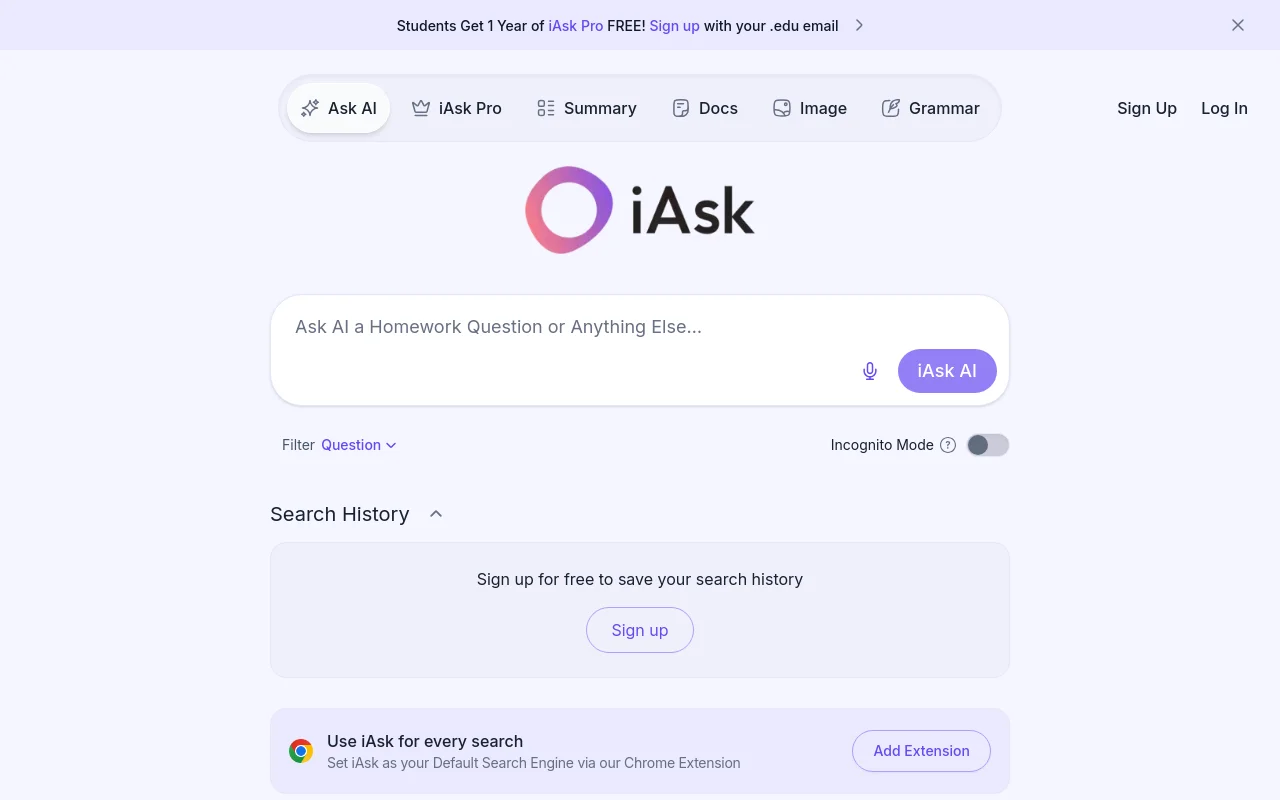Screen dimensions: 1280x800
Task: Dismiss the banner with the X button
Action: (x=1238, y=25)
